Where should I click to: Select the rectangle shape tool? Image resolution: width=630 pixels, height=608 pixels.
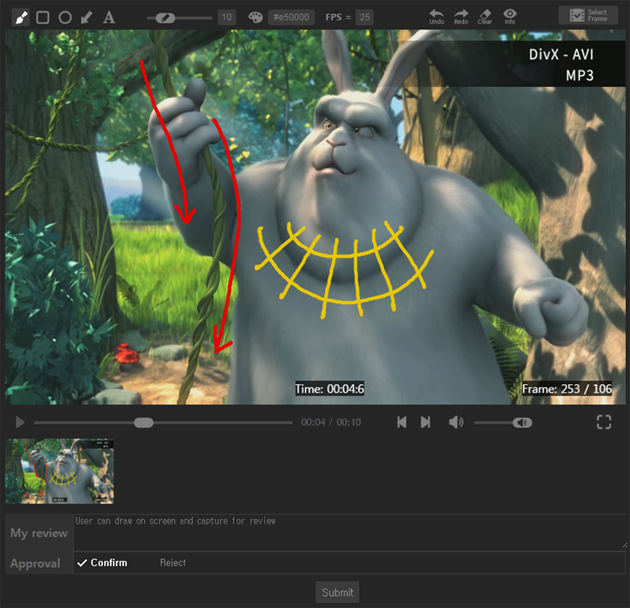(43, 17)
